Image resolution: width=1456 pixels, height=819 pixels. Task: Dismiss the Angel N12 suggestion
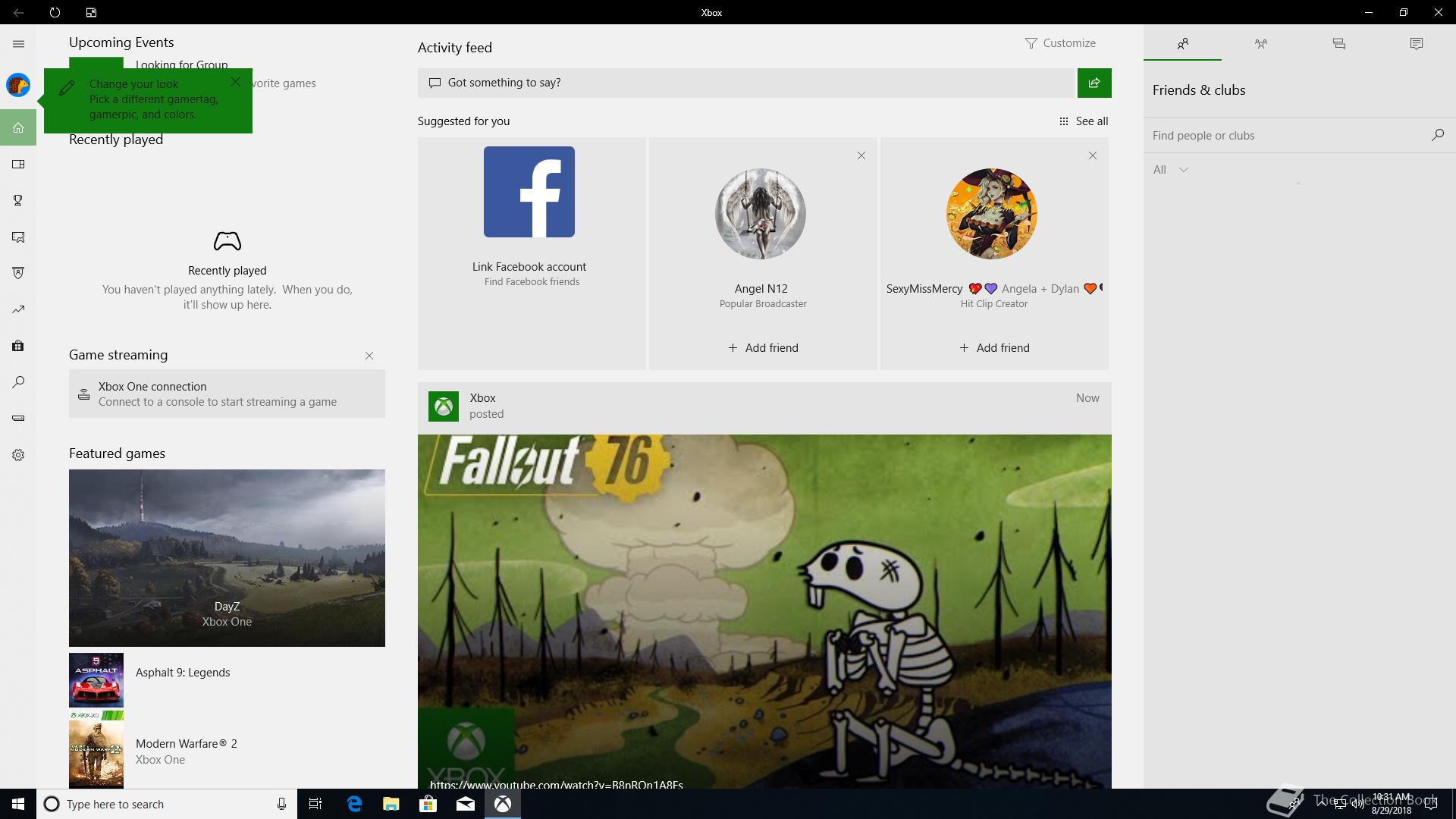861,155
